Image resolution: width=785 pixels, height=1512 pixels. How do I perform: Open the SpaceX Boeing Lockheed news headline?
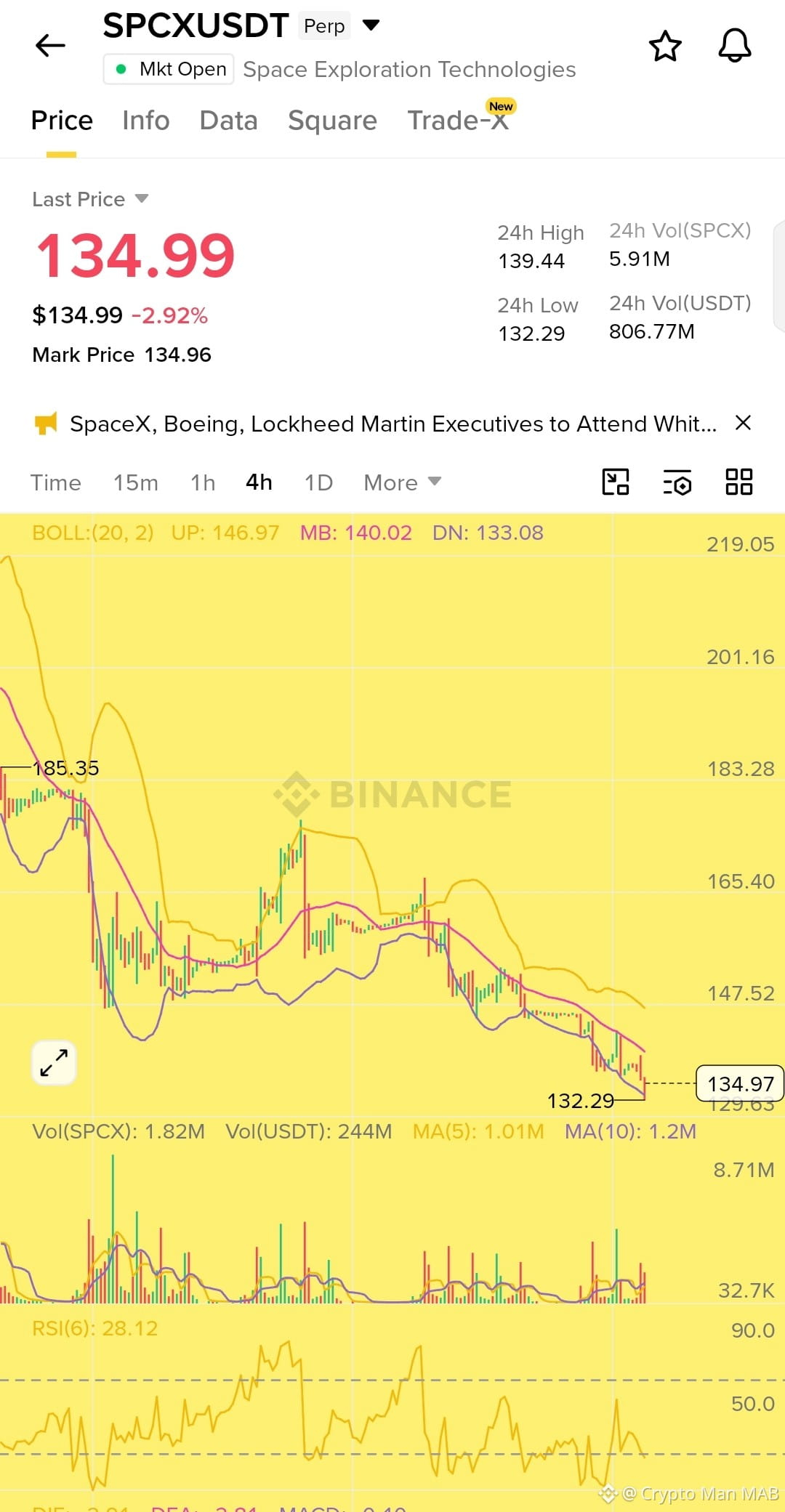393,424
